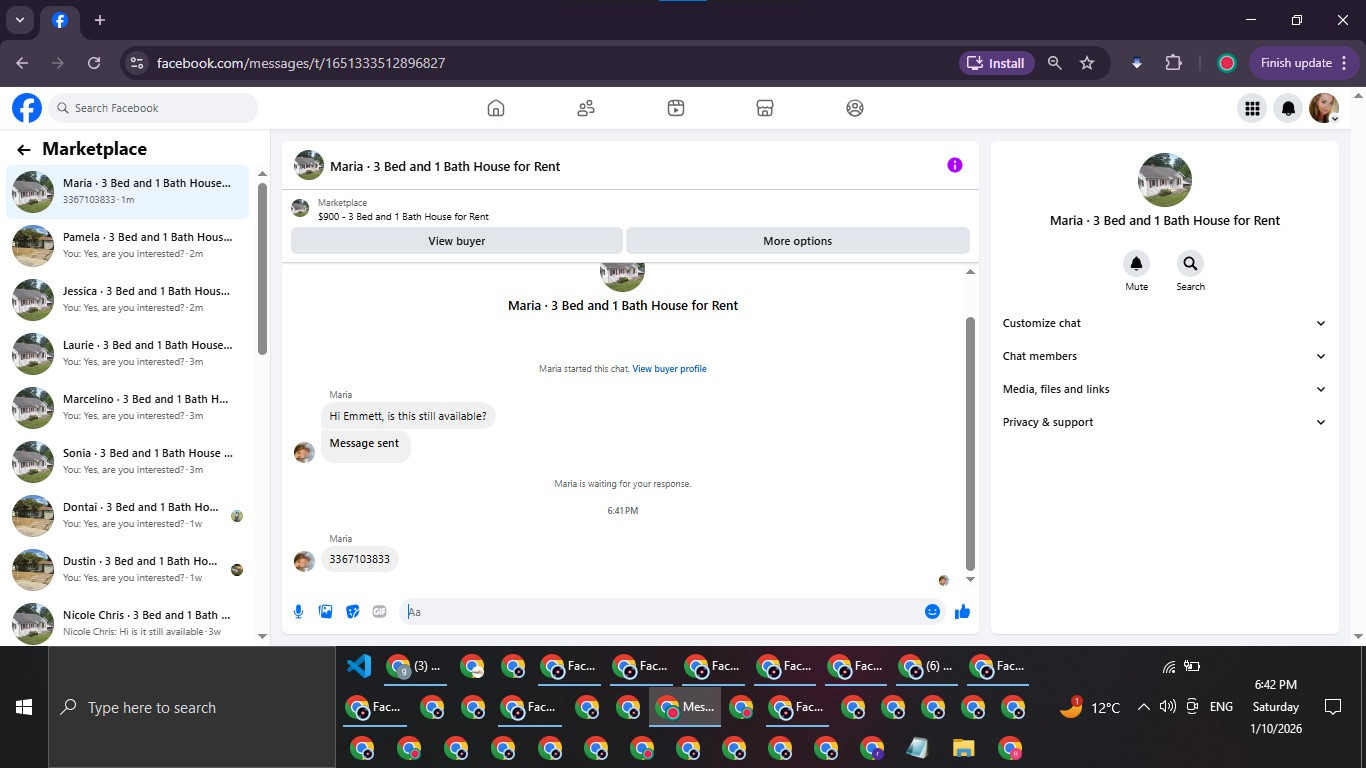Select Pamela conversation in list
The width and height of the screenshot is (1366, 768).
pyautogui.click(x=128, y=245)
